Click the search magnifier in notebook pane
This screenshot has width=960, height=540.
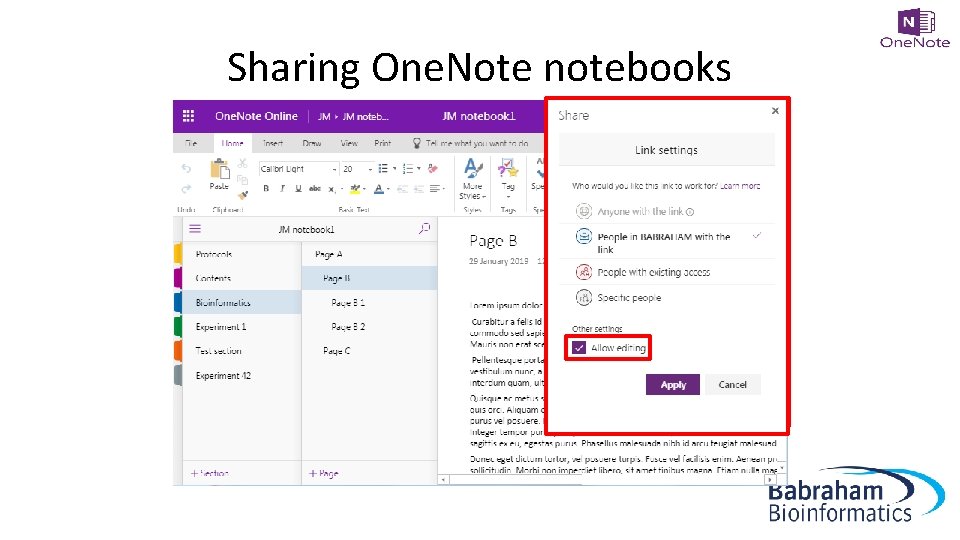pos(424,229)
